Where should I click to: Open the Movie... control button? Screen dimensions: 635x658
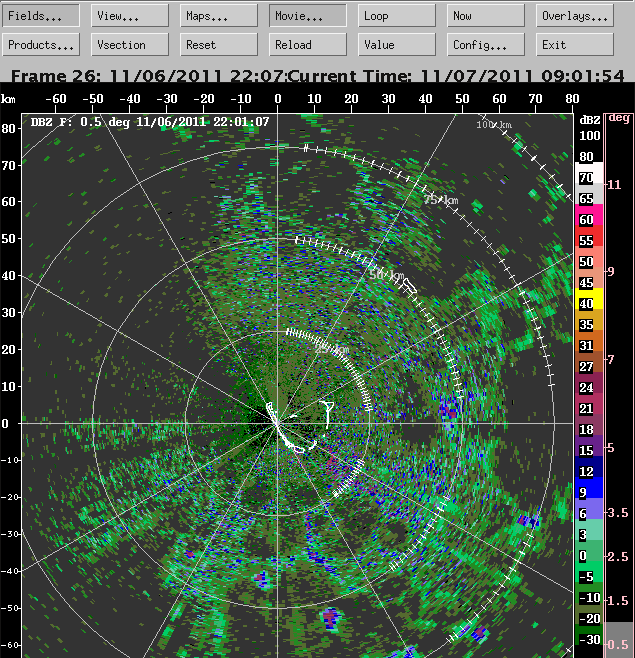pos(308,16)
